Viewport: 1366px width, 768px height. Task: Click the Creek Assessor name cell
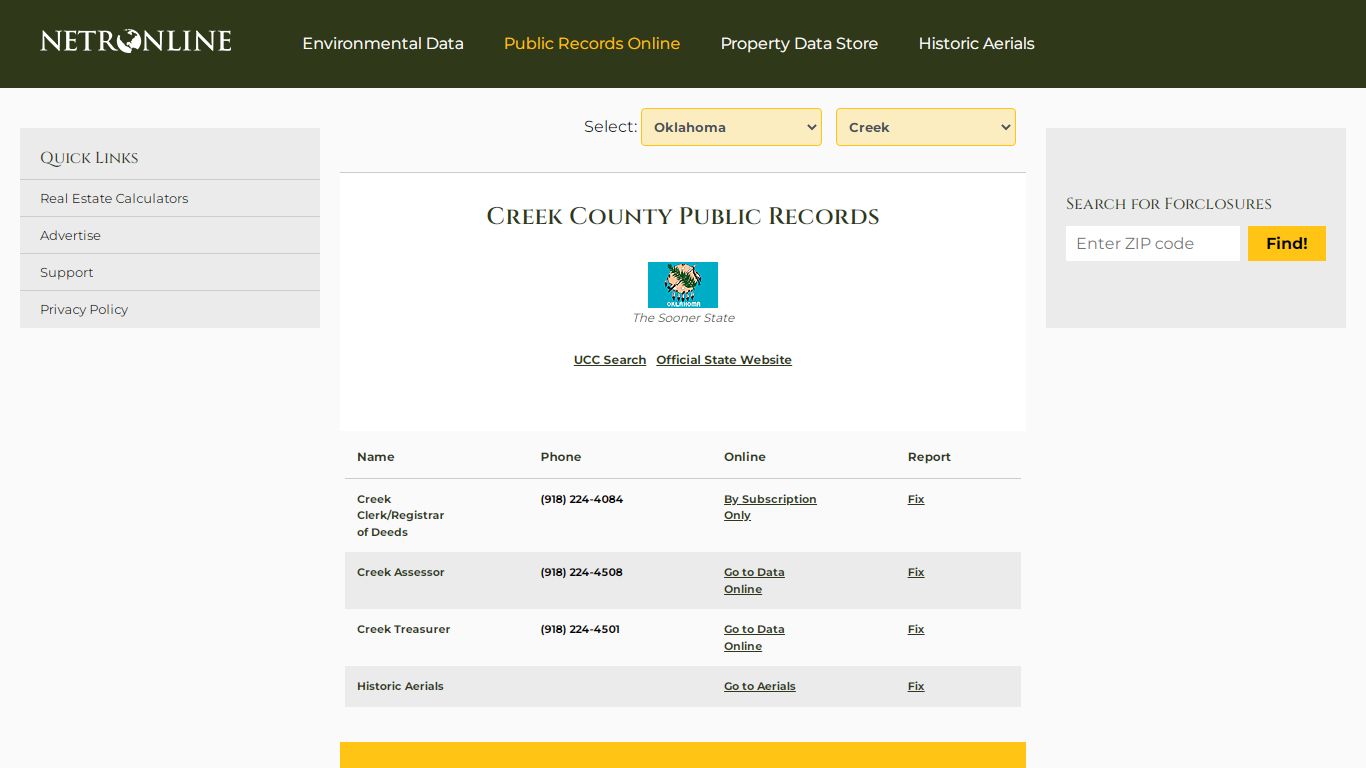pyautogui.click(x=401, y=572)
